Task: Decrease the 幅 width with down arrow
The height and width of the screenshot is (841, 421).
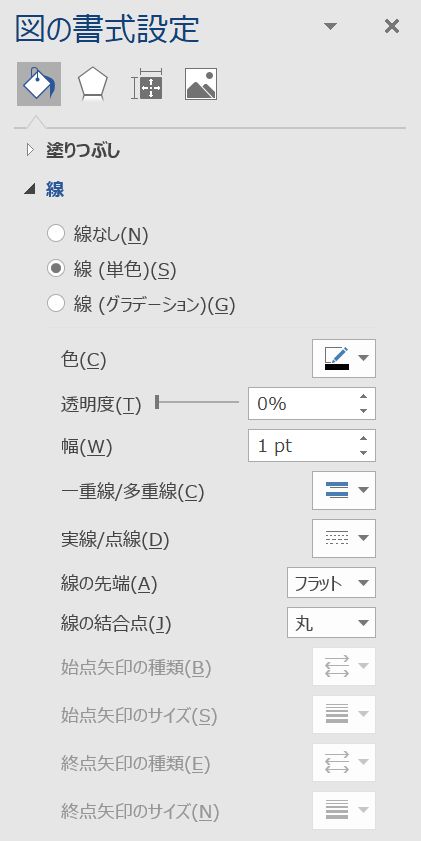Action: point(364,453)
